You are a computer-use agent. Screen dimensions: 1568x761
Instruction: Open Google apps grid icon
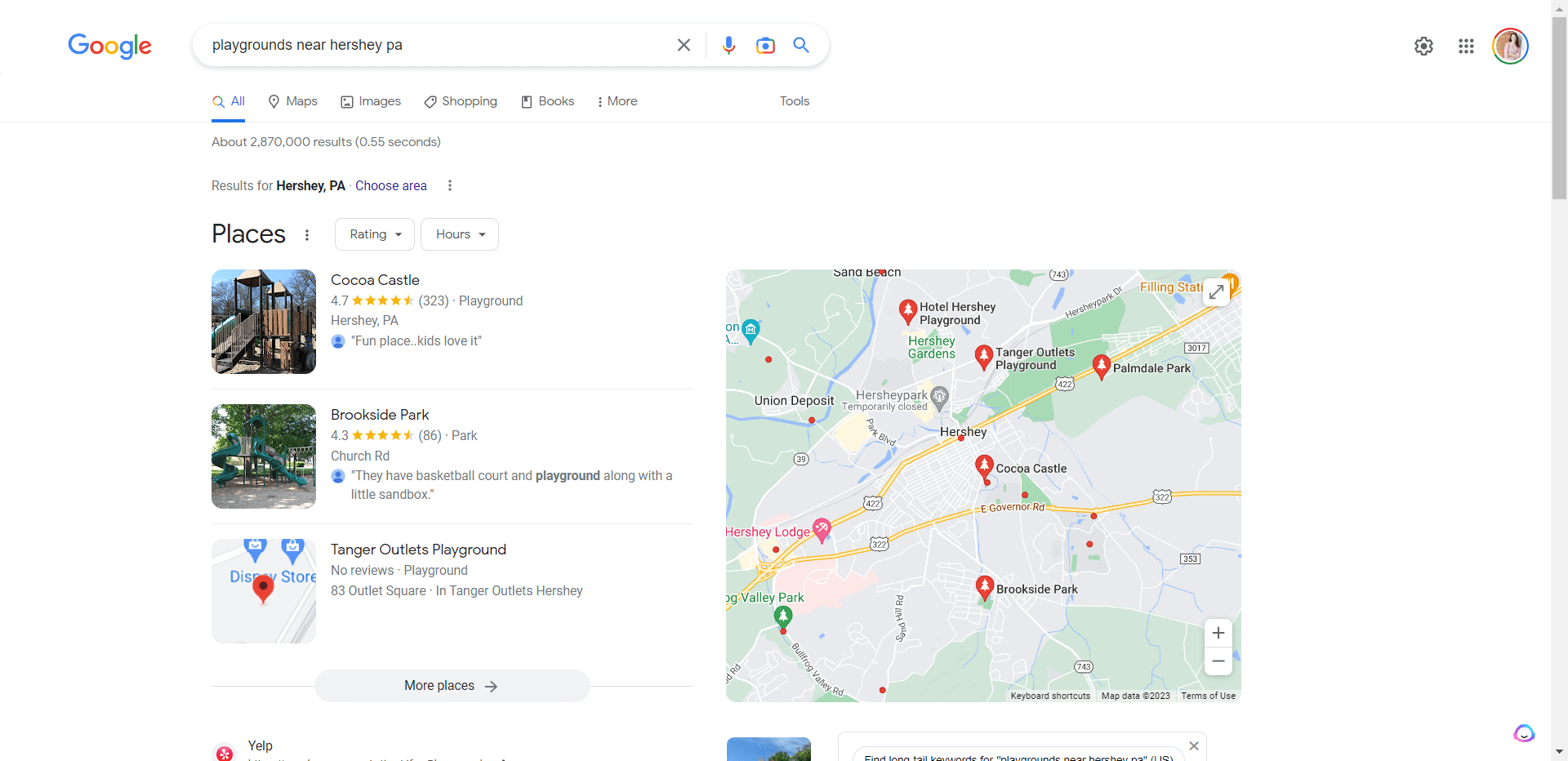point(1466,47)
